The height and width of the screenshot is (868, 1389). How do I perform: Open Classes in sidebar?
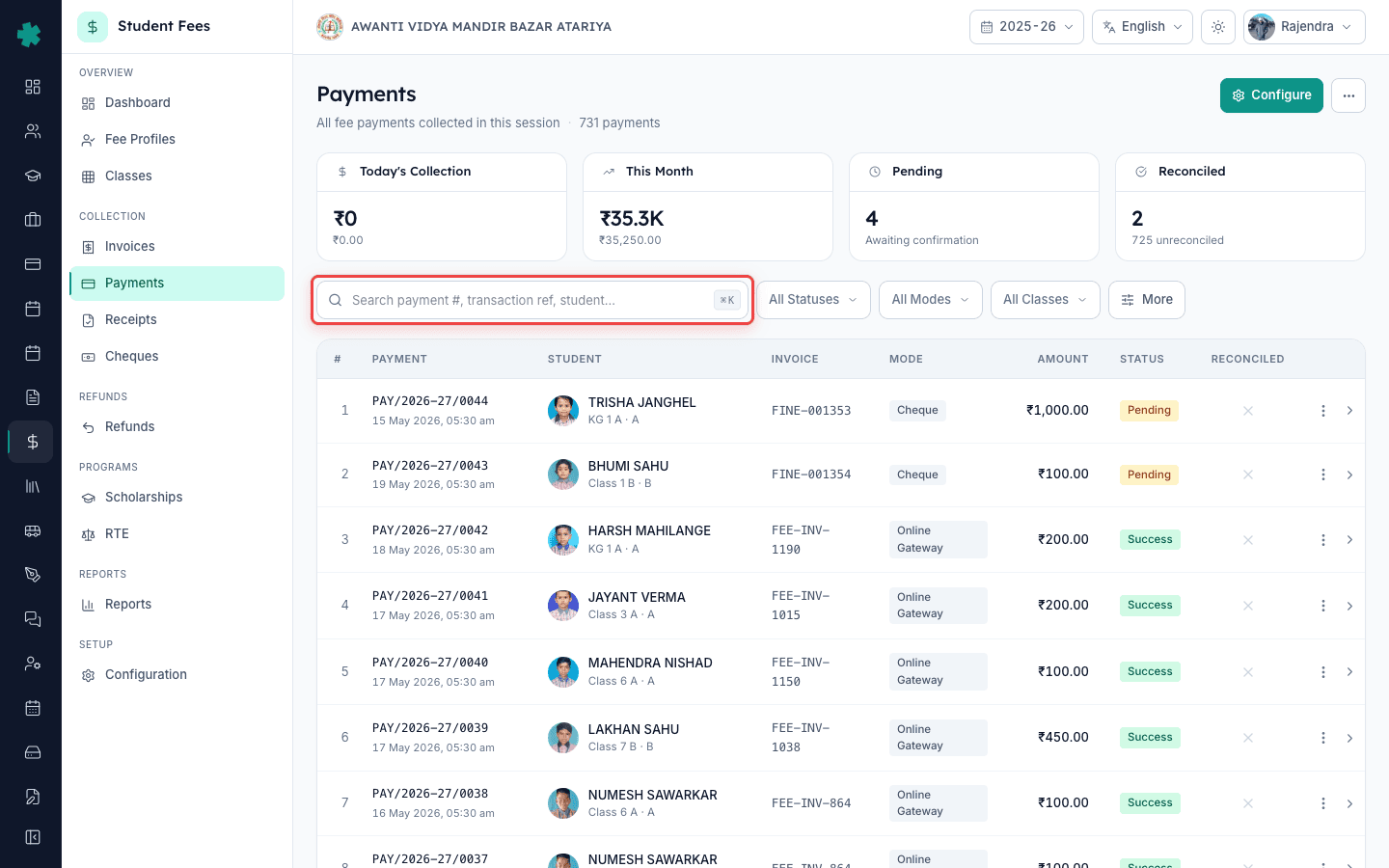click(x=177, y=176)
